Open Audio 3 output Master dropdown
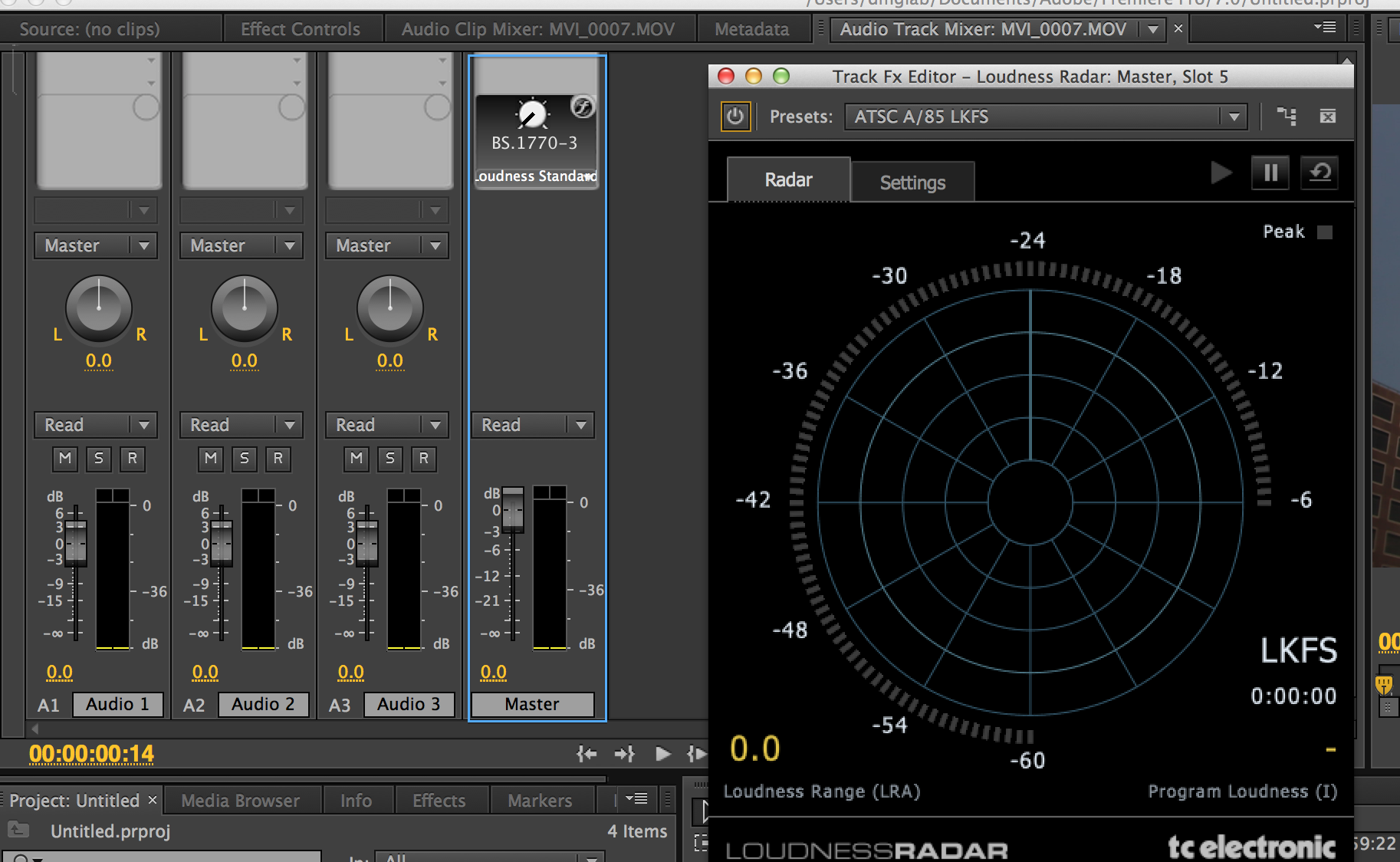The height and width of the screenshot is (862, 1400). (x=387, y=245)
